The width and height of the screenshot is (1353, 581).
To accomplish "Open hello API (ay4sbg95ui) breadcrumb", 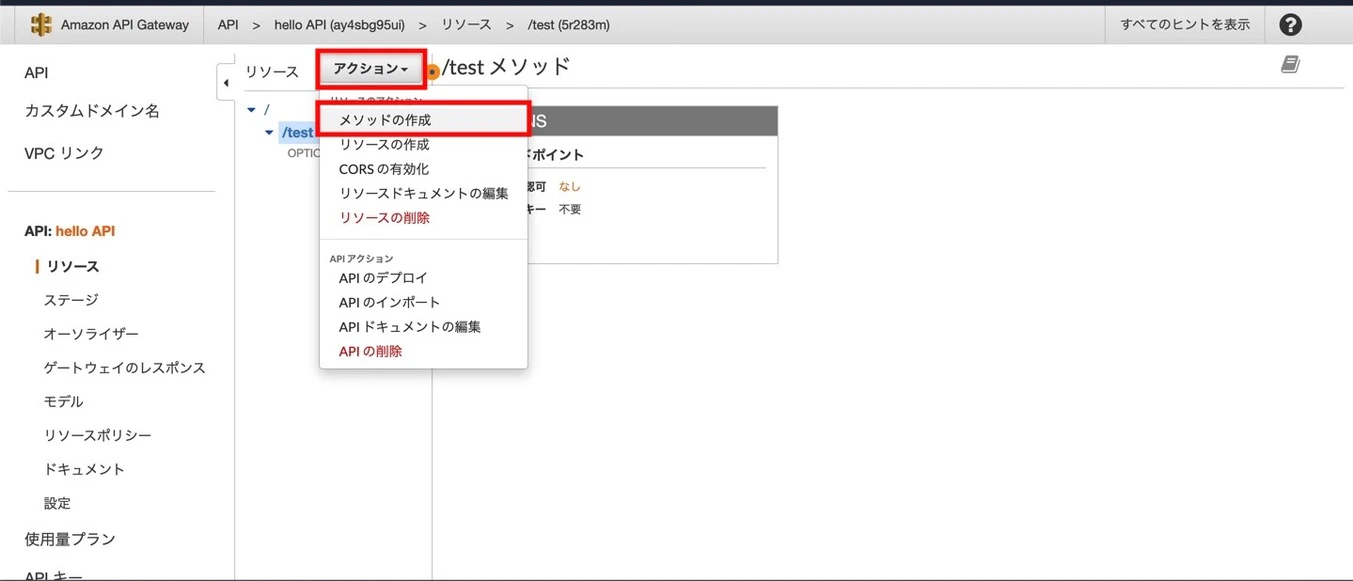I will [339, 25].
